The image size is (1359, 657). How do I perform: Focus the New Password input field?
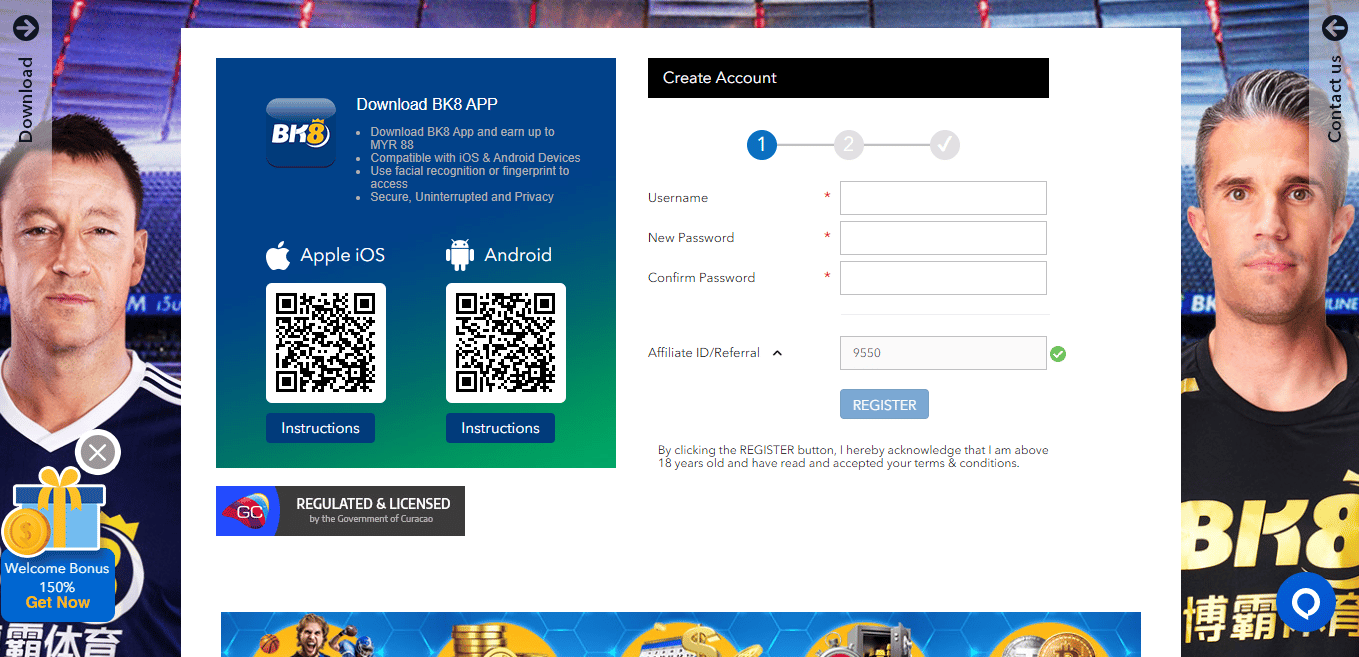point(943,238)
